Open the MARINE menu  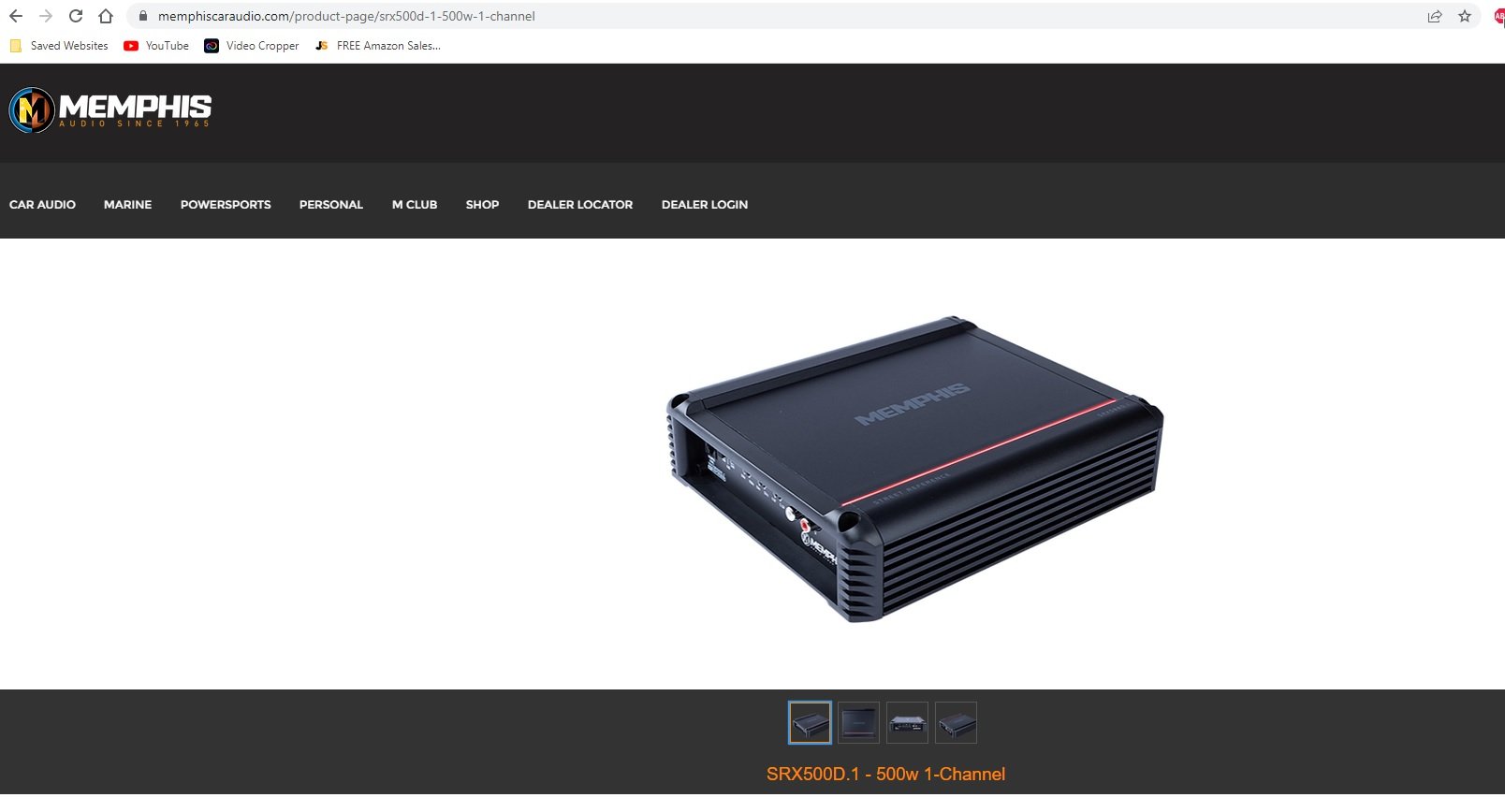pyautogui.click(x=127, y=205)
